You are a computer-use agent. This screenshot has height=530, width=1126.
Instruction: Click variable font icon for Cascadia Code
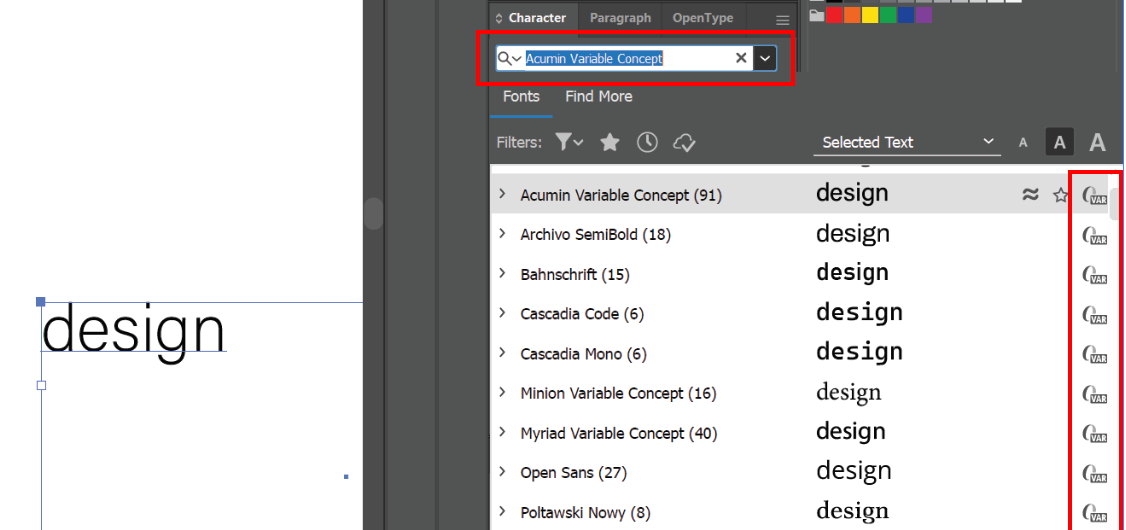1094,315
